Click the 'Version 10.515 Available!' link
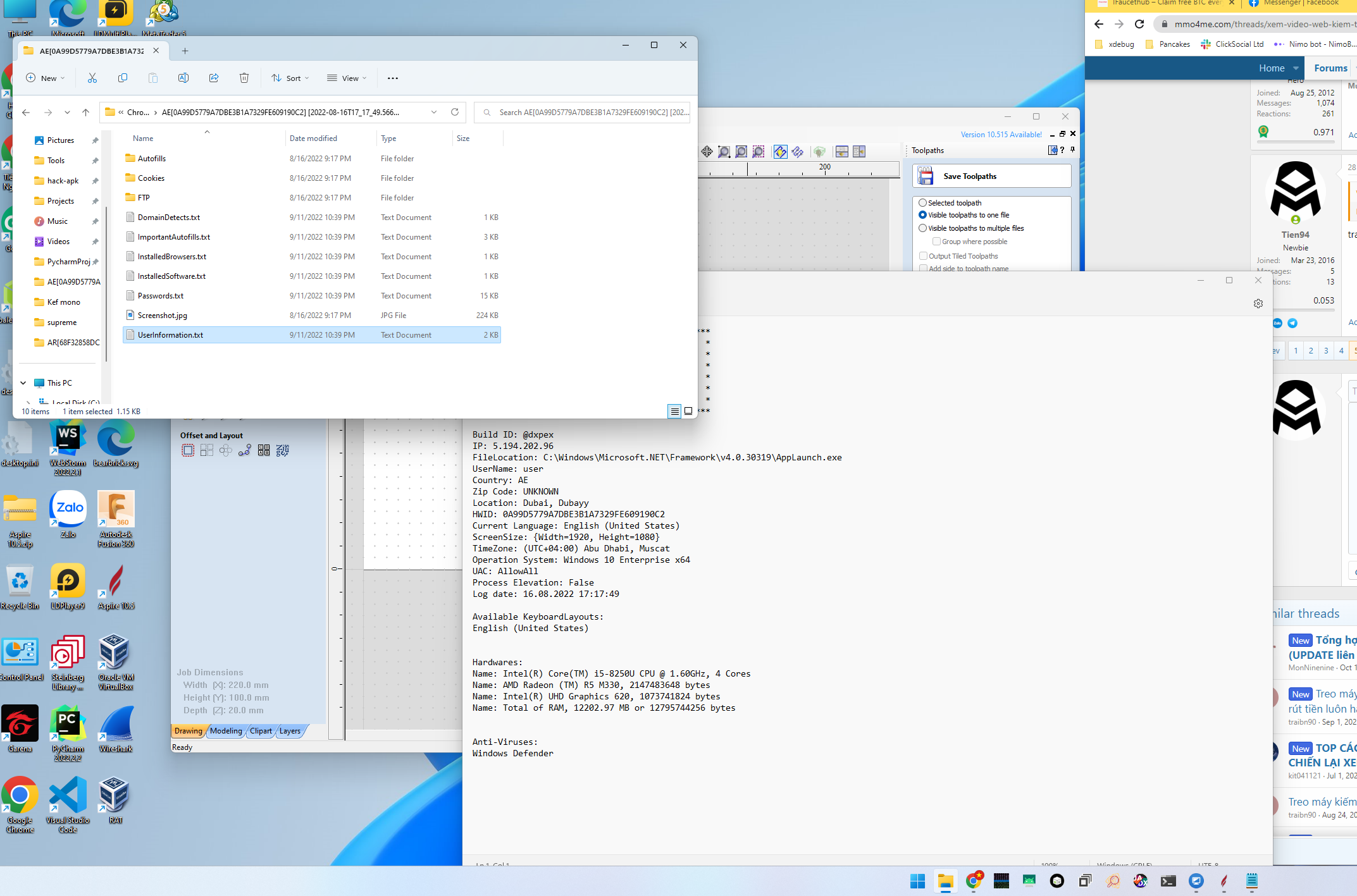The width and height of the screenshot is (1357, 896). tap(1001, 135)
